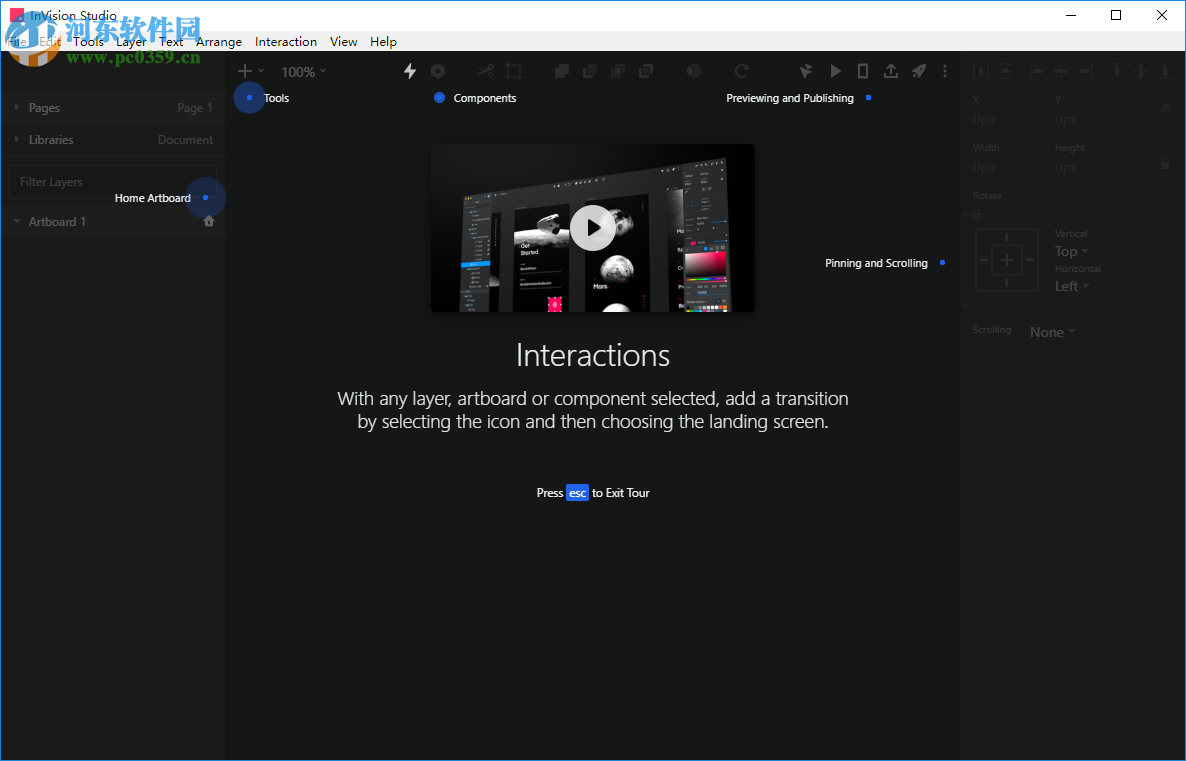Select the Interactions lightning bolt tool
This screenshot has height=761, width=1186.
(x=410, y=71)
